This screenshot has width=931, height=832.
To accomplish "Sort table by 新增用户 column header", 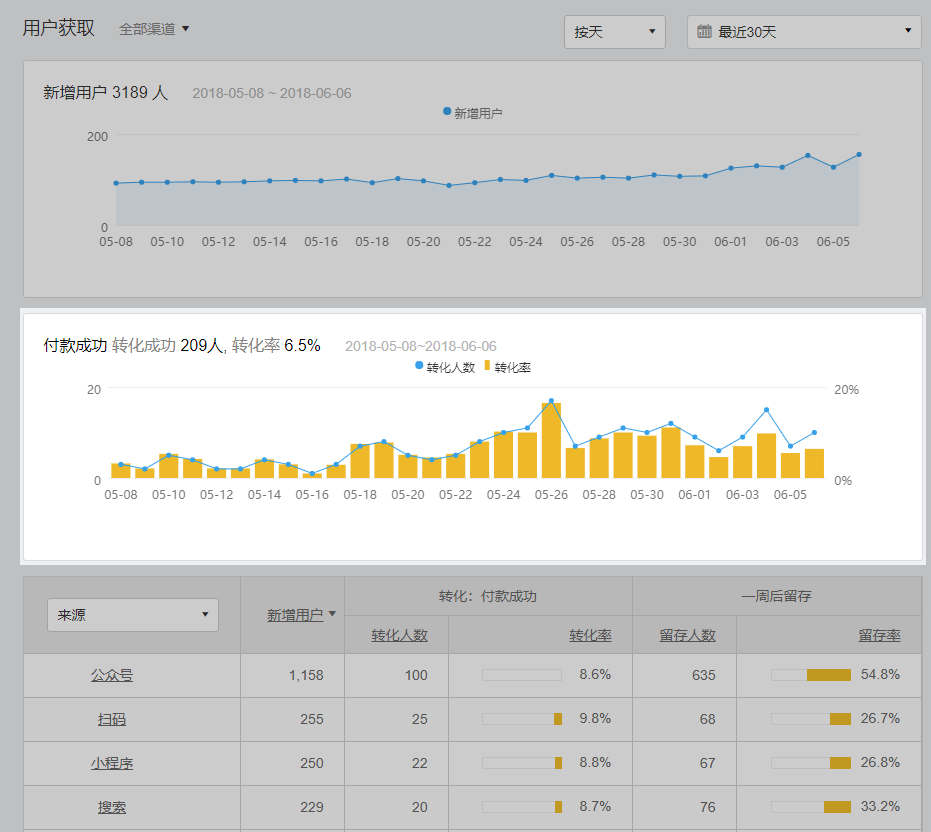I will (x=294, y=615).
